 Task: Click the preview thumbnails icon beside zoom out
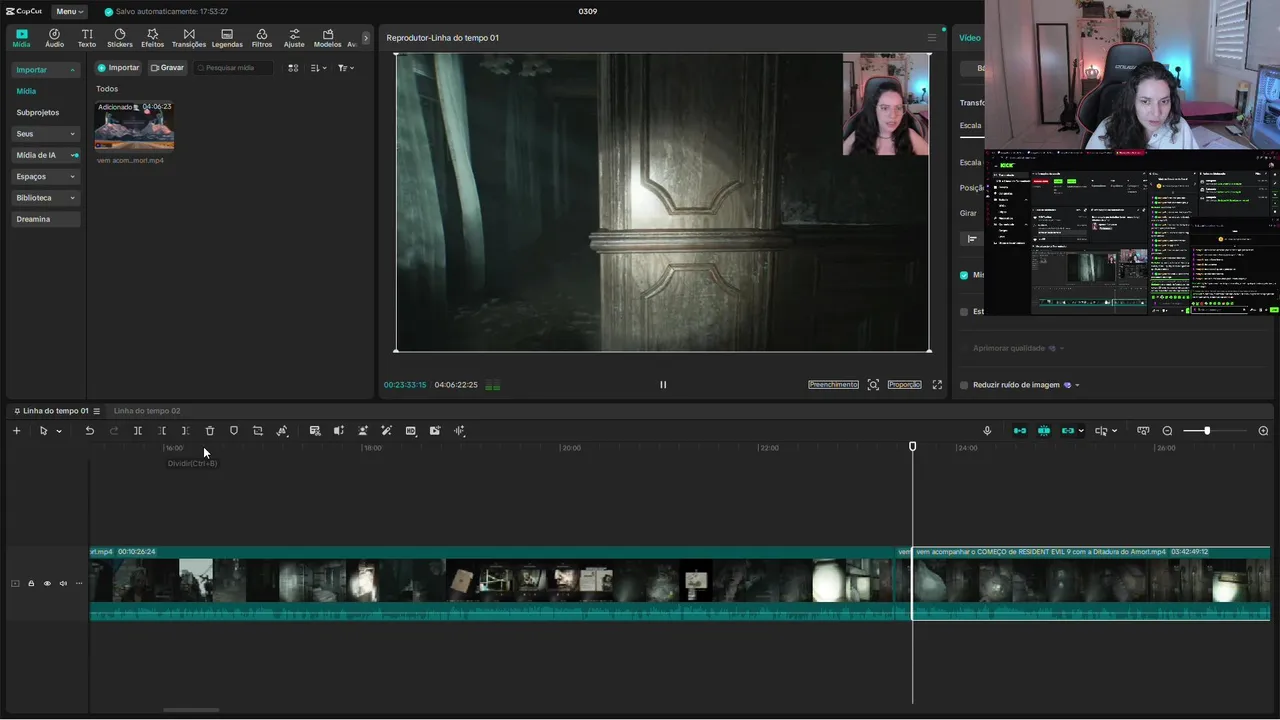point(1143,431)
